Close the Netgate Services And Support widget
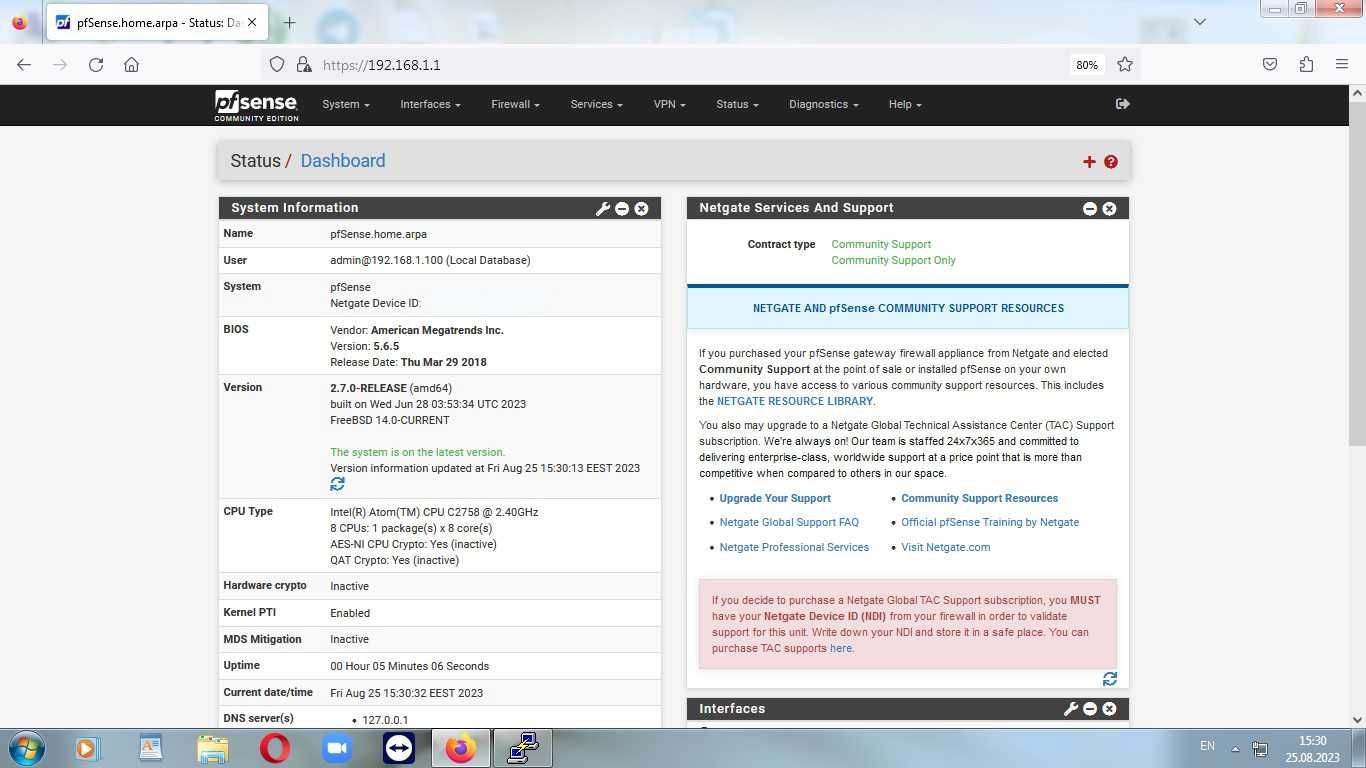Viewport: 1366px width, 768px height. click(1109, 209)
